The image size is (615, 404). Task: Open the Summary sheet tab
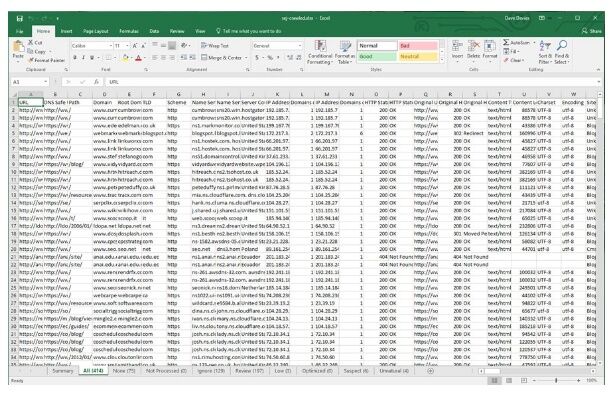tap(63, 371)
